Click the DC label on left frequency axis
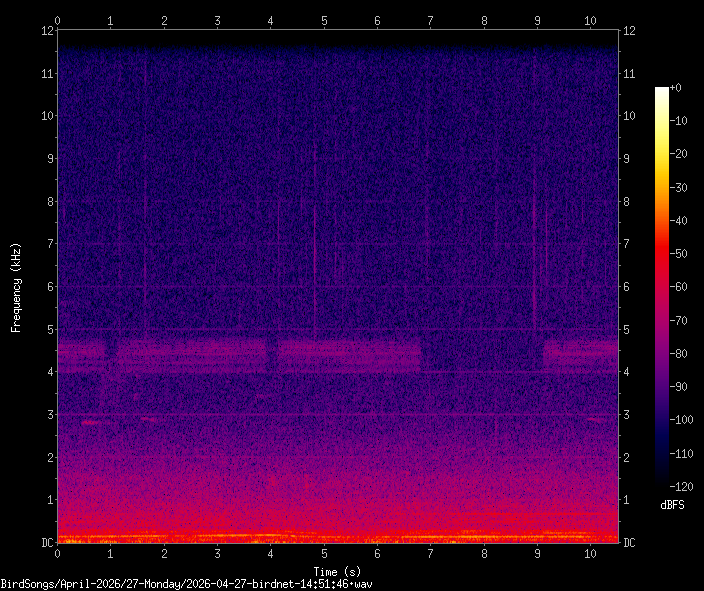 click(x=45, y=543)
